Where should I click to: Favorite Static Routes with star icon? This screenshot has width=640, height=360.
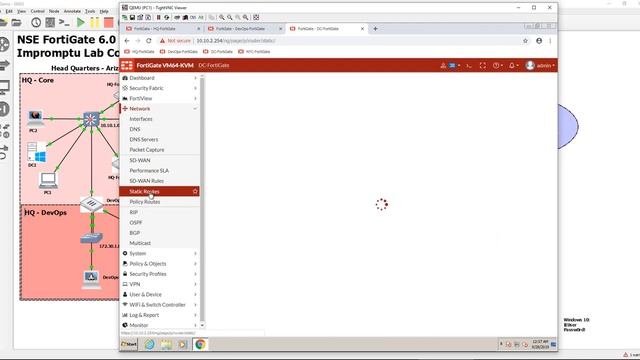195,191
